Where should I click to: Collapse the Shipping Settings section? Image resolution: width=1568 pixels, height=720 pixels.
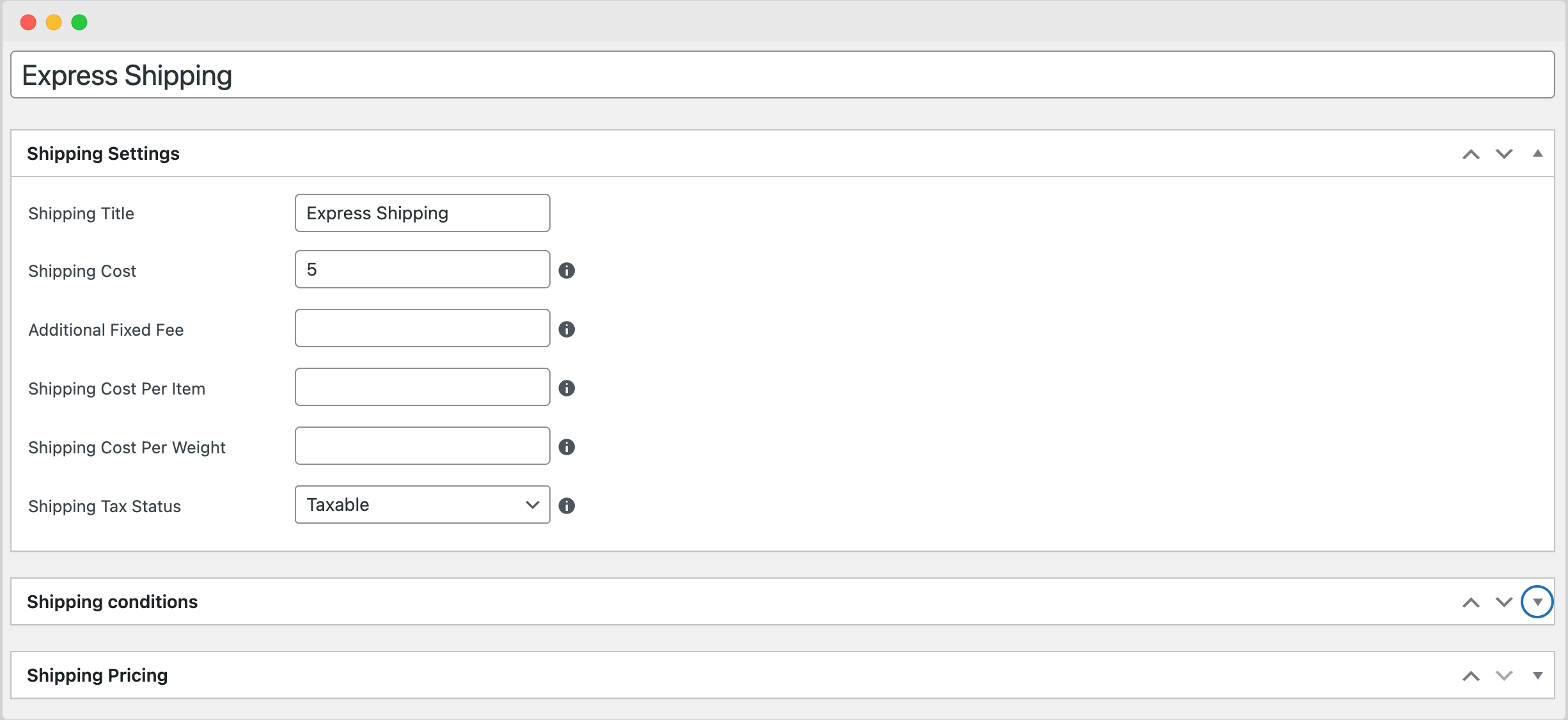(x=1538, y=153)
